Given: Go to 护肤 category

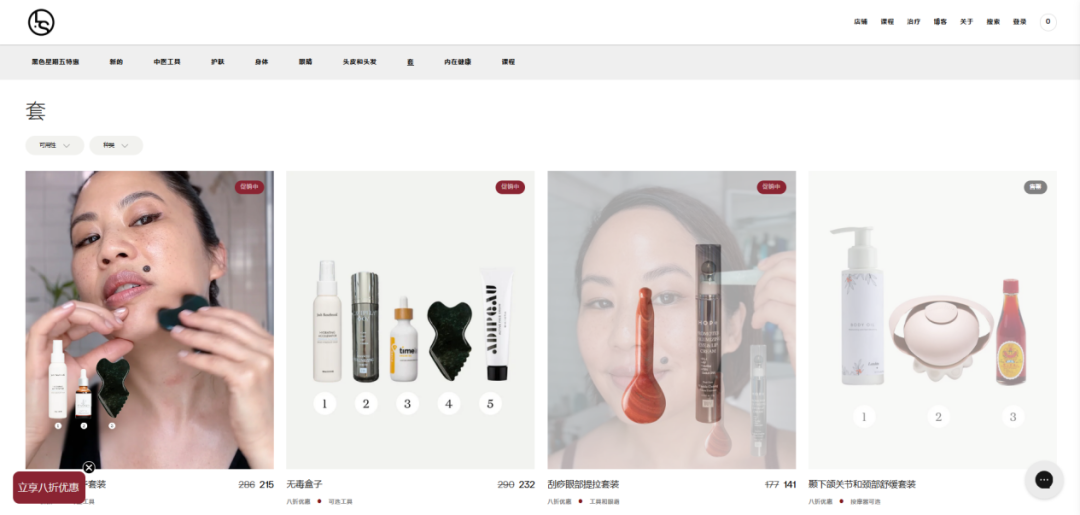Looking at the screenshot, I should [218, 62].
